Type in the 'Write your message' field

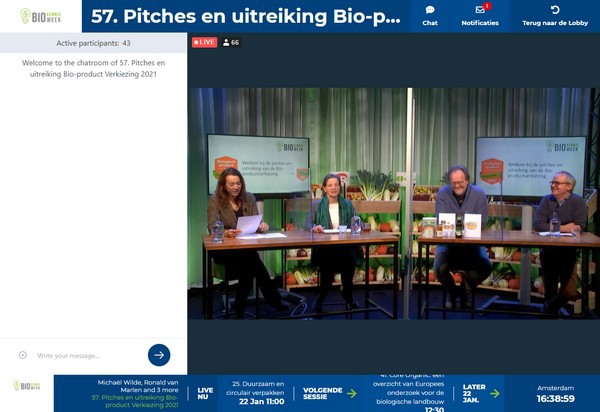click(x=85, y=355)
